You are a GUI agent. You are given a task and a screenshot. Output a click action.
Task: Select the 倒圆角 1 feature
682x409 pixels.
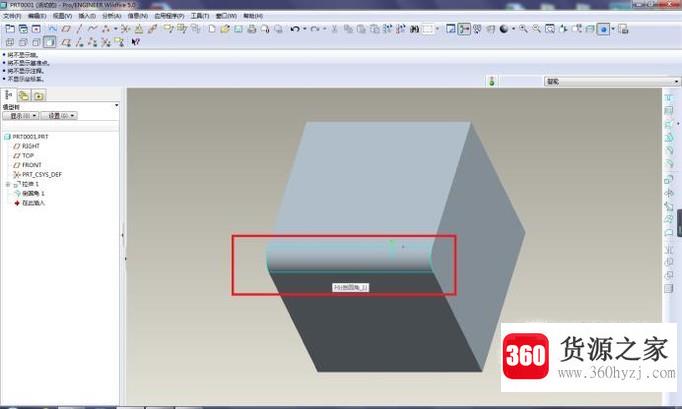coord(29,194)
